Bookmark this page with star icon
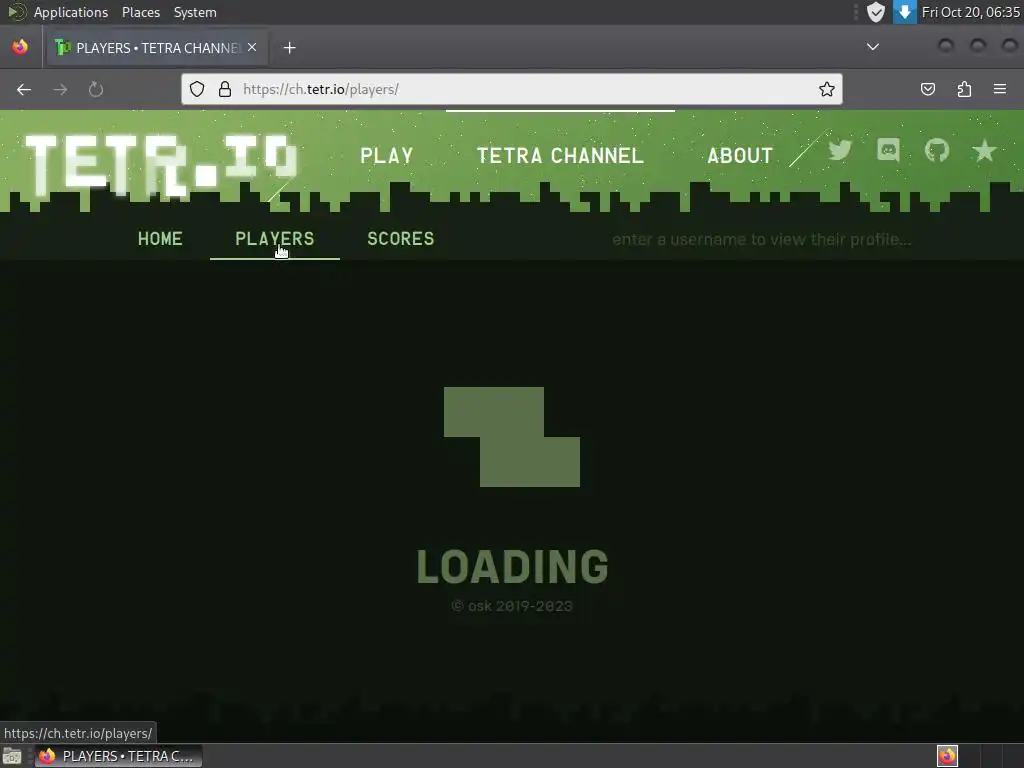Image resolution: width=1024 pixels, height=768 pixels. 827,89
